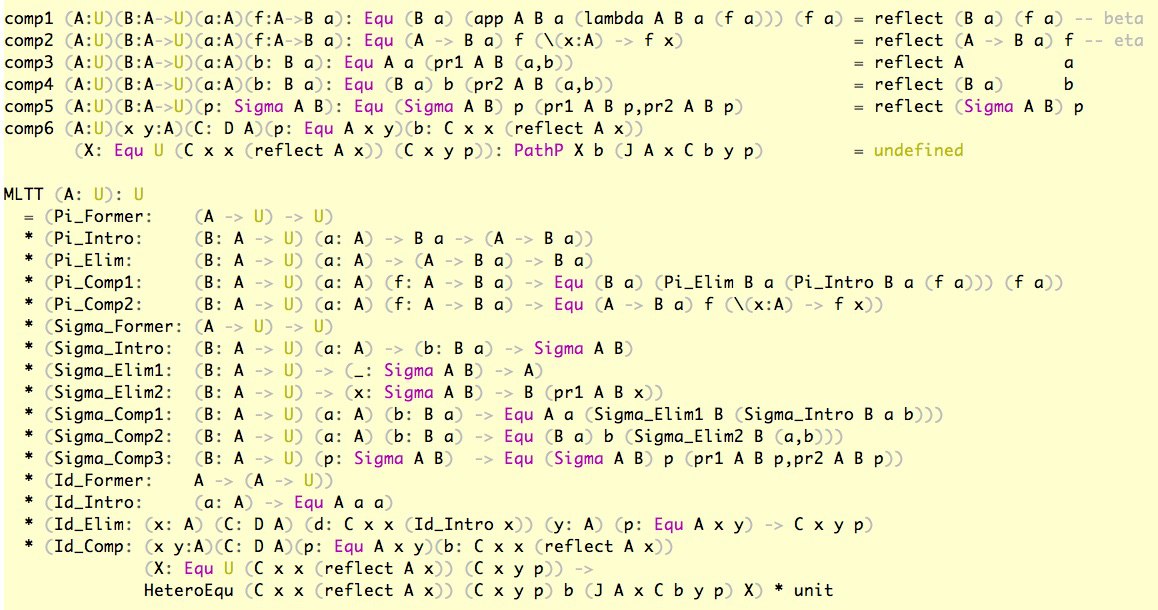Image resolution: width=1158 pixels, height=610 pixels.
Task: Click 'Id_Intro' inside the Id_Elim line
Action: click(x=453, y=525)
